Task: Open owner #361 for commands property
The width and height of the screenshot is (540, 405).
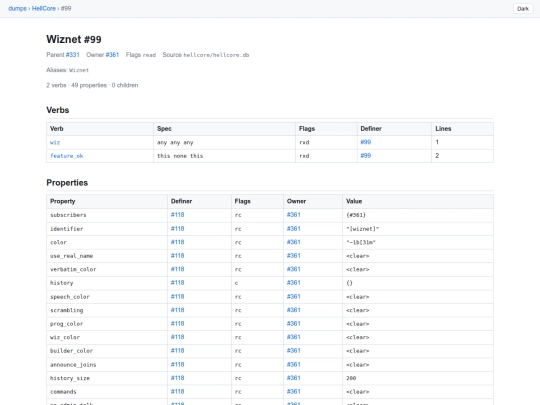Action: (x=293, y=391)
